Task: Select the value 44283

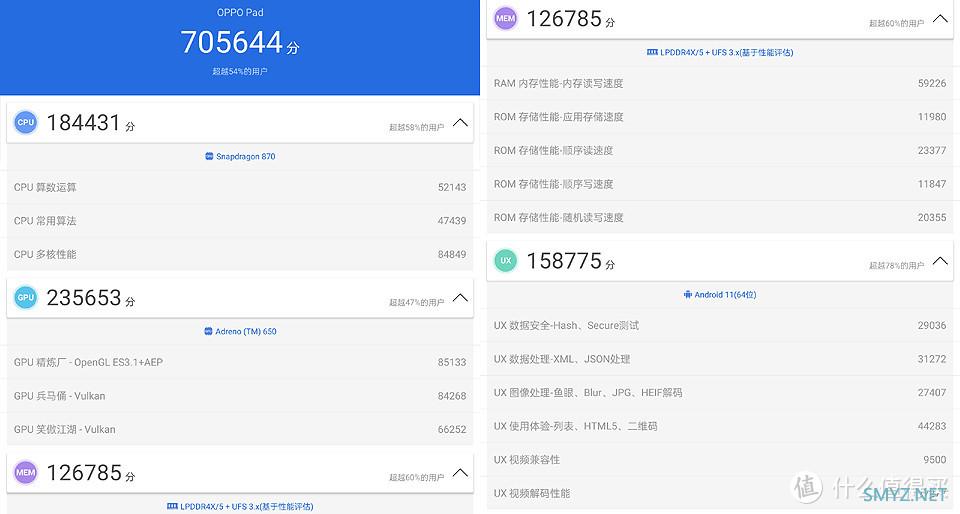Action: click(932, 426)
